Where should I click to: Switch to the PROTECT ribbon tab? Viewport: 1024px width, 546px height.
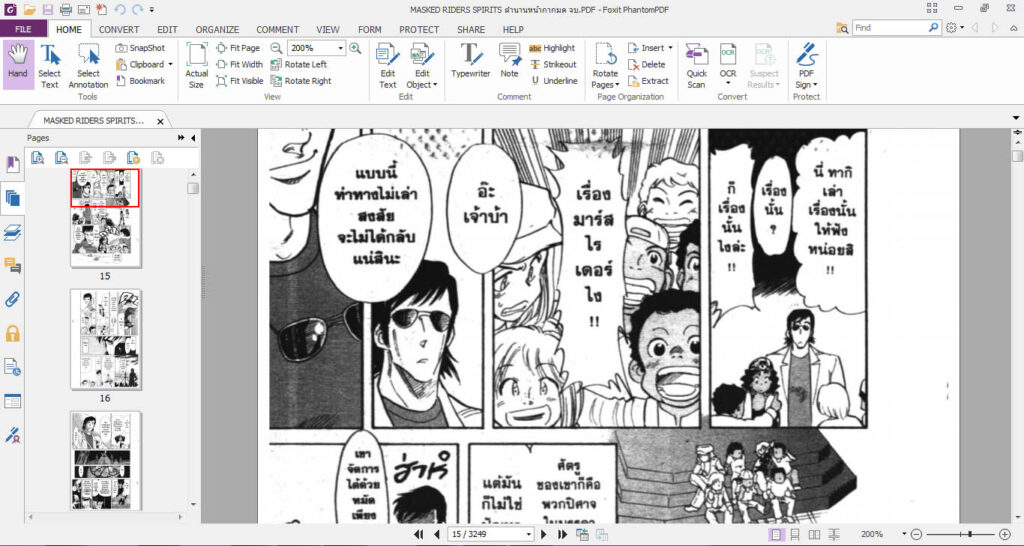pos(419,29)
